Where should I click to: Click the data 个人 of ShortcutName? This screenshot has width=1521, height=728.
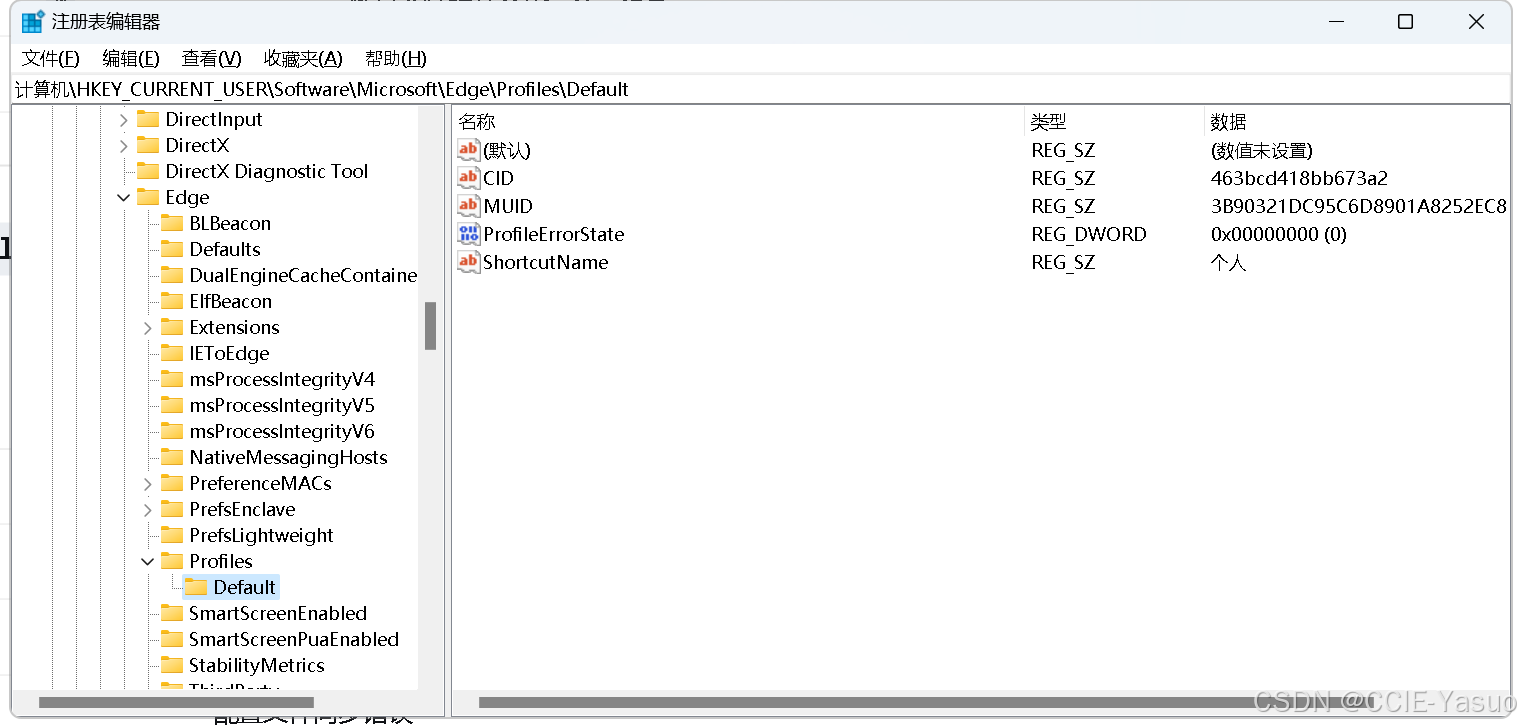coord(1228,262)
